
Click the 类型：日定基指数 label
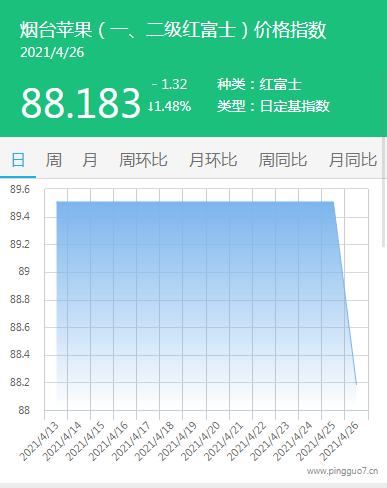click(x=273, y=106)
